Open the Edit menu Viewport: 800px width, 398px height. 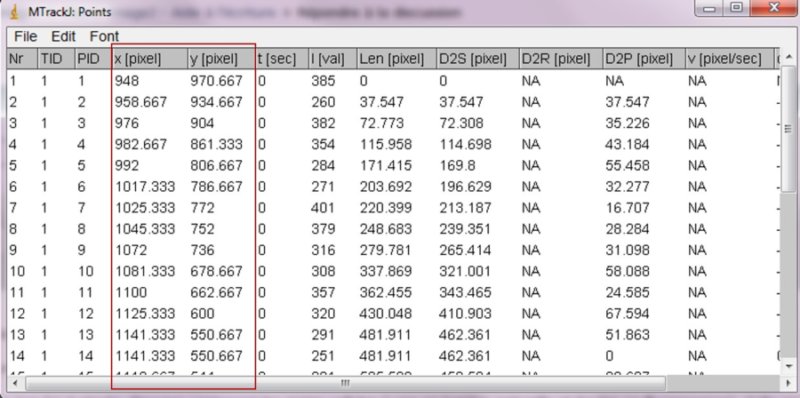(63, 37)
